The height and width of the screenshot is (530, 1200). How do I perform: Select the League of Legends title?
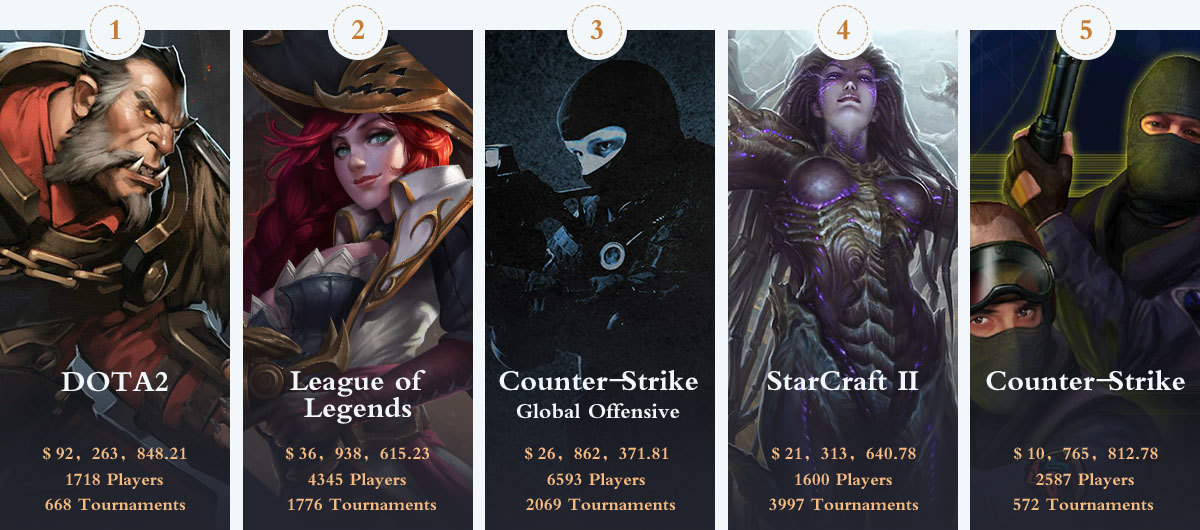coord(356,394)
